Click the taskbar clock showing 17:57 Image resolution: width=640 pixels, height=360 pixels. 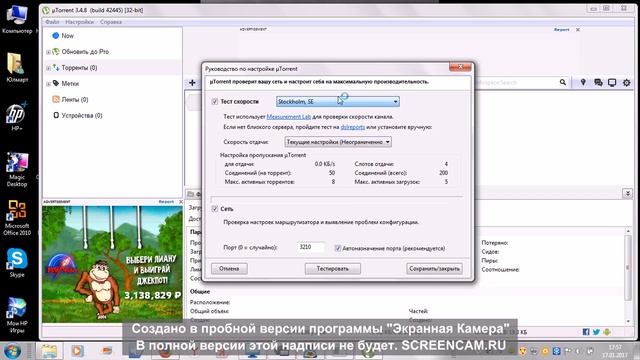click(614, 351)
